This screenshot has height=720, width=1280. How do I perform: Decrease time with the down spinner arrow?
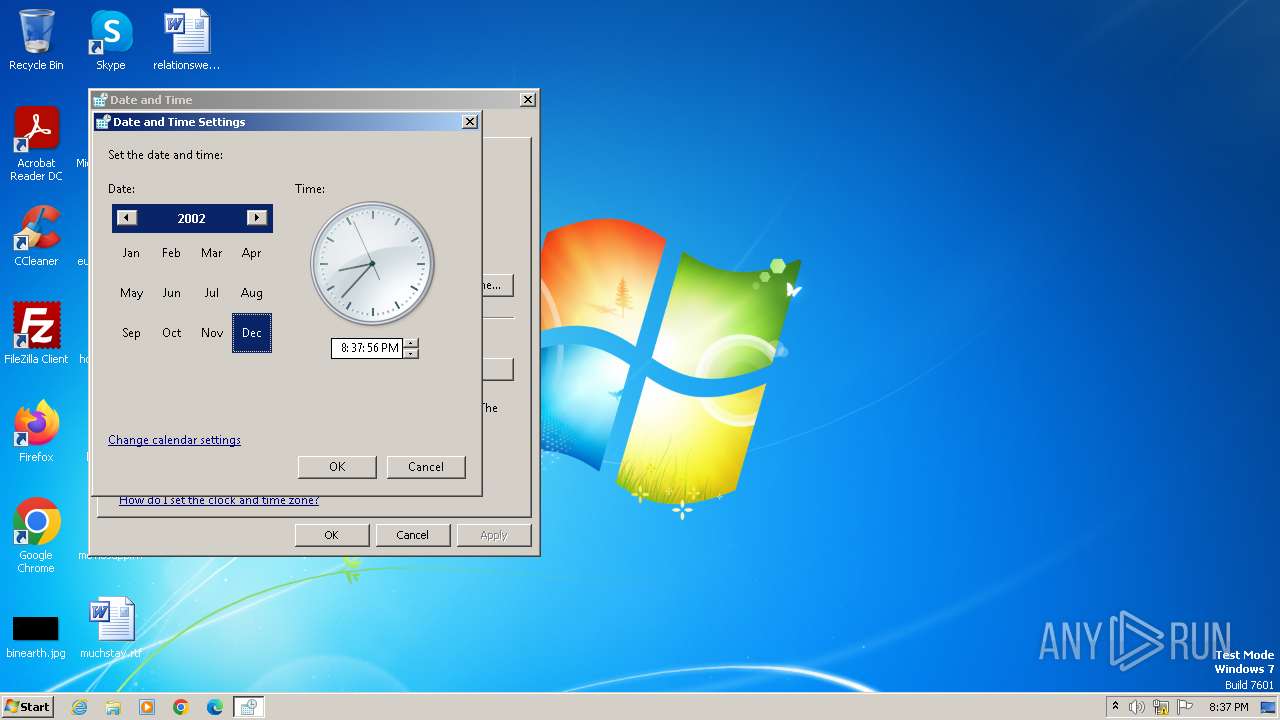click(x=411, y=353)
